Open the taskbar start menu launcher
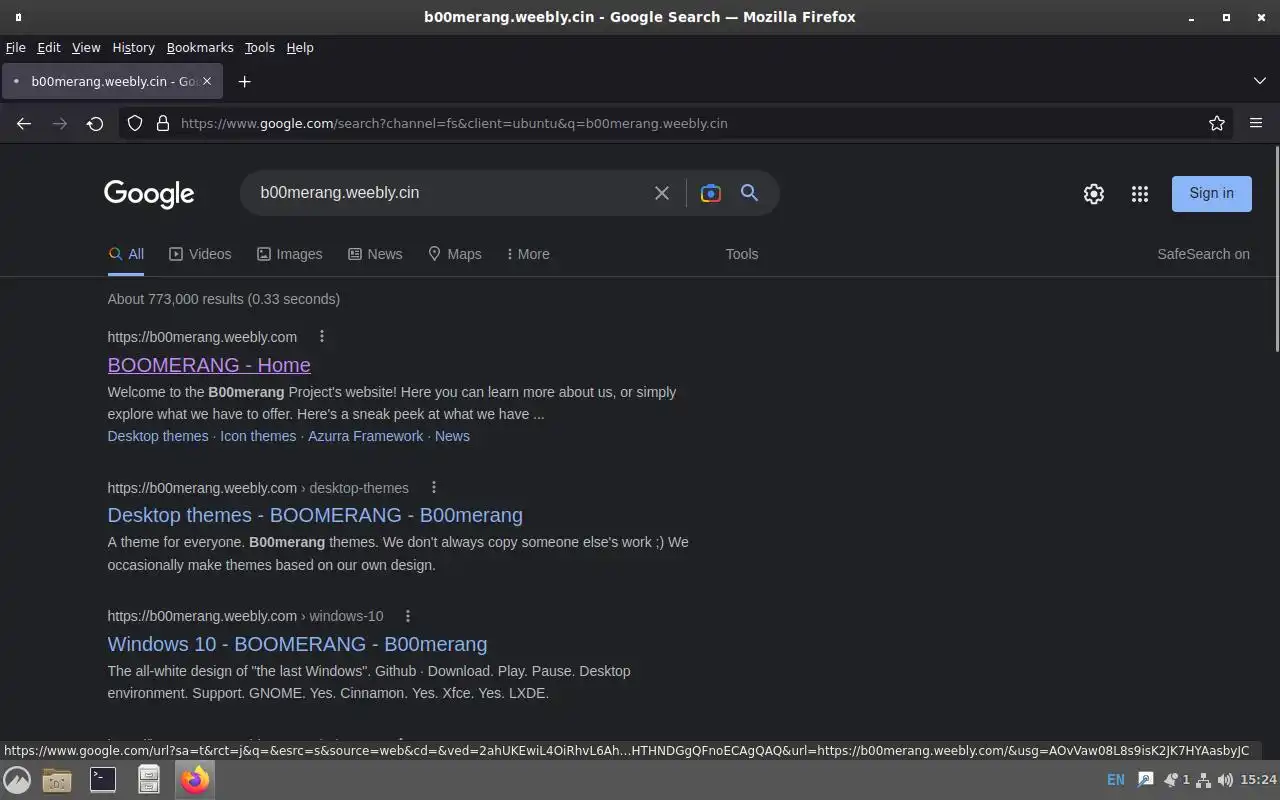The width and height of the screenshot is (1280, 800). 17,779
